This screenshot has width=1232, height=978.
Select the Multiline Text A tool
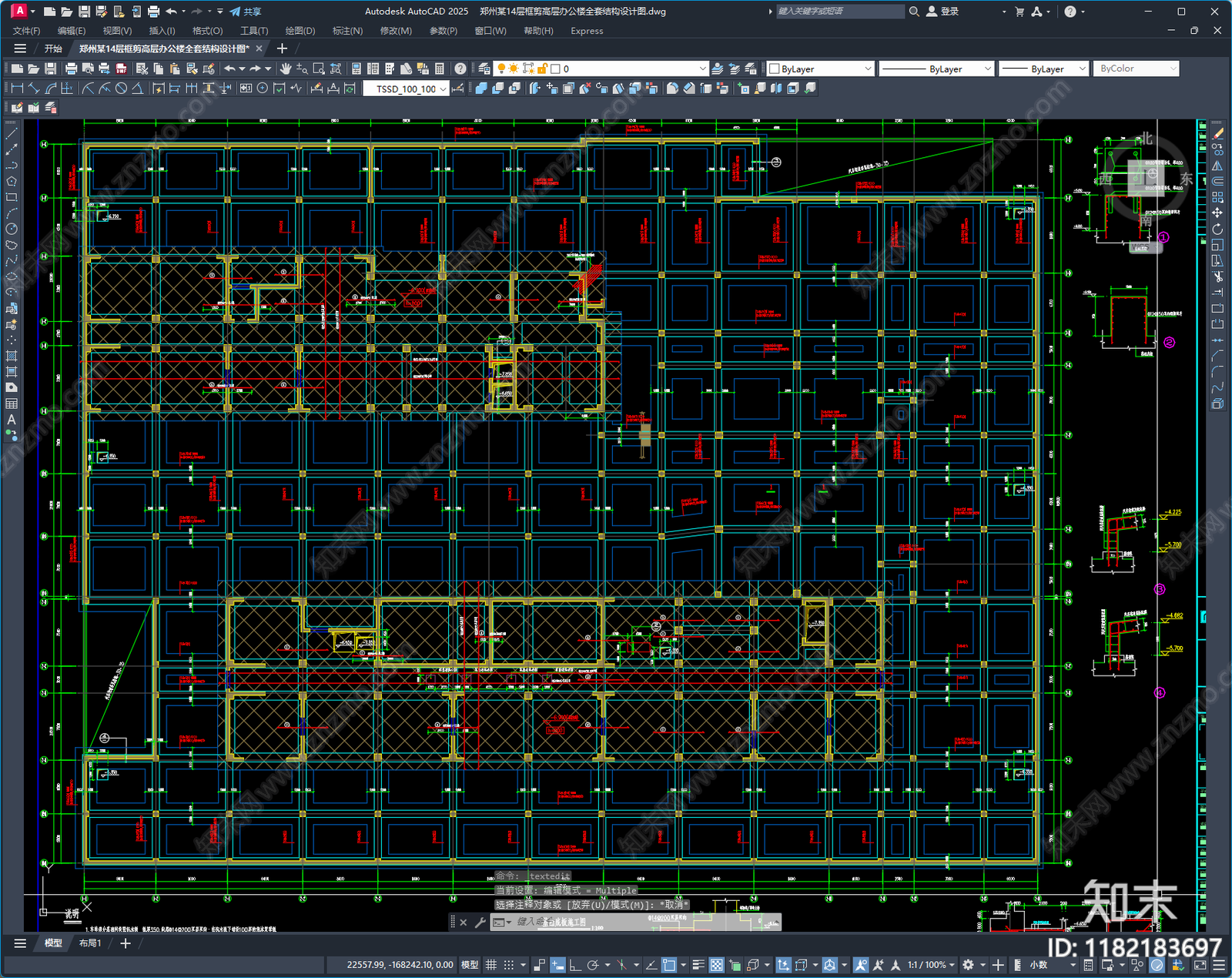point(12,420)
